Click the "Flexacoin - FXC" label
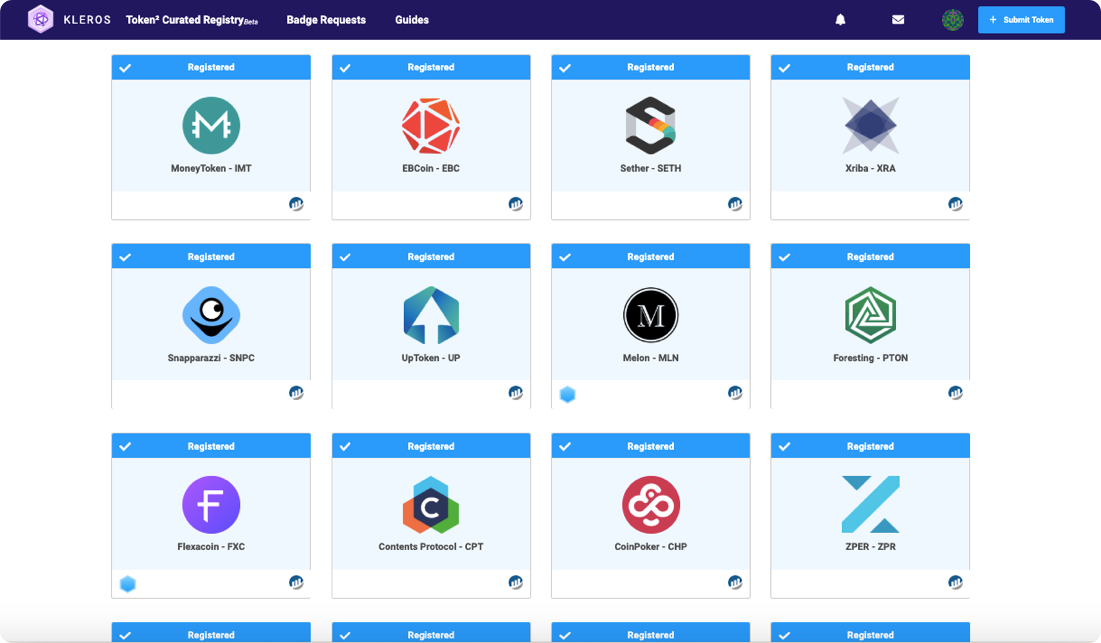1101x643 pixels. [x=211, y=547]
